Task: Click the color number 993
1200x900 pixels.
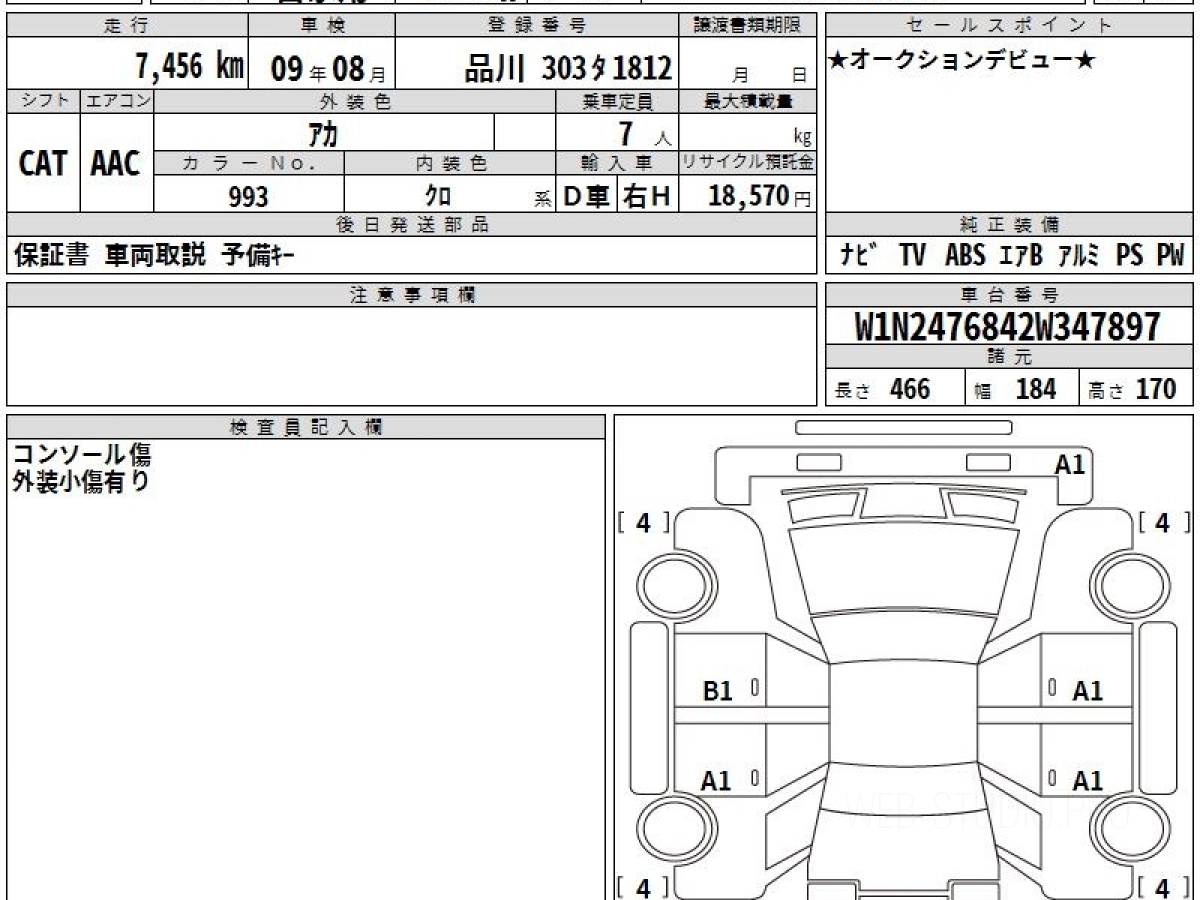Action: pos(248,197)
